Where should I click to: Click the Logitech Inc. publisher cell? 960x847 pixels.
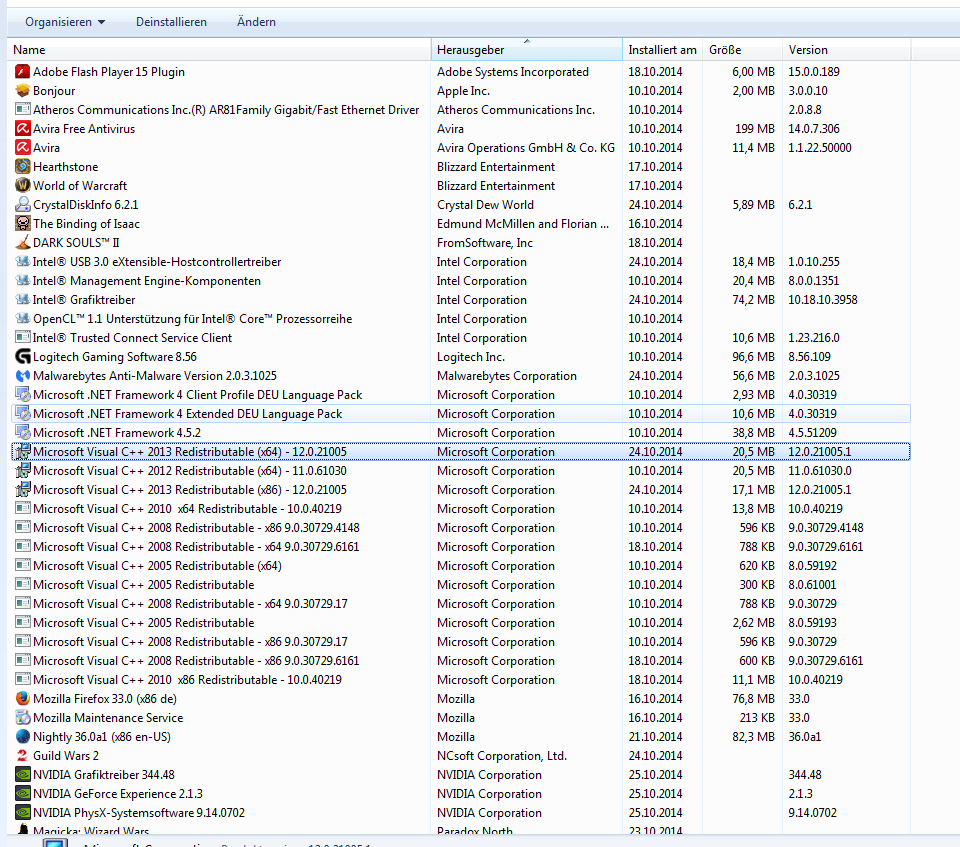point(470,356)
